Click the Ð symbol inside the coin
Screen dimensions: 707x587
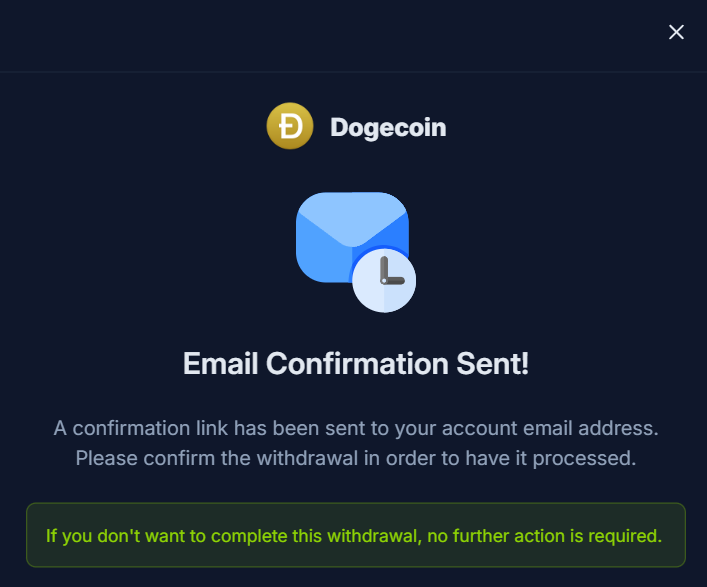tap(290, 126)
